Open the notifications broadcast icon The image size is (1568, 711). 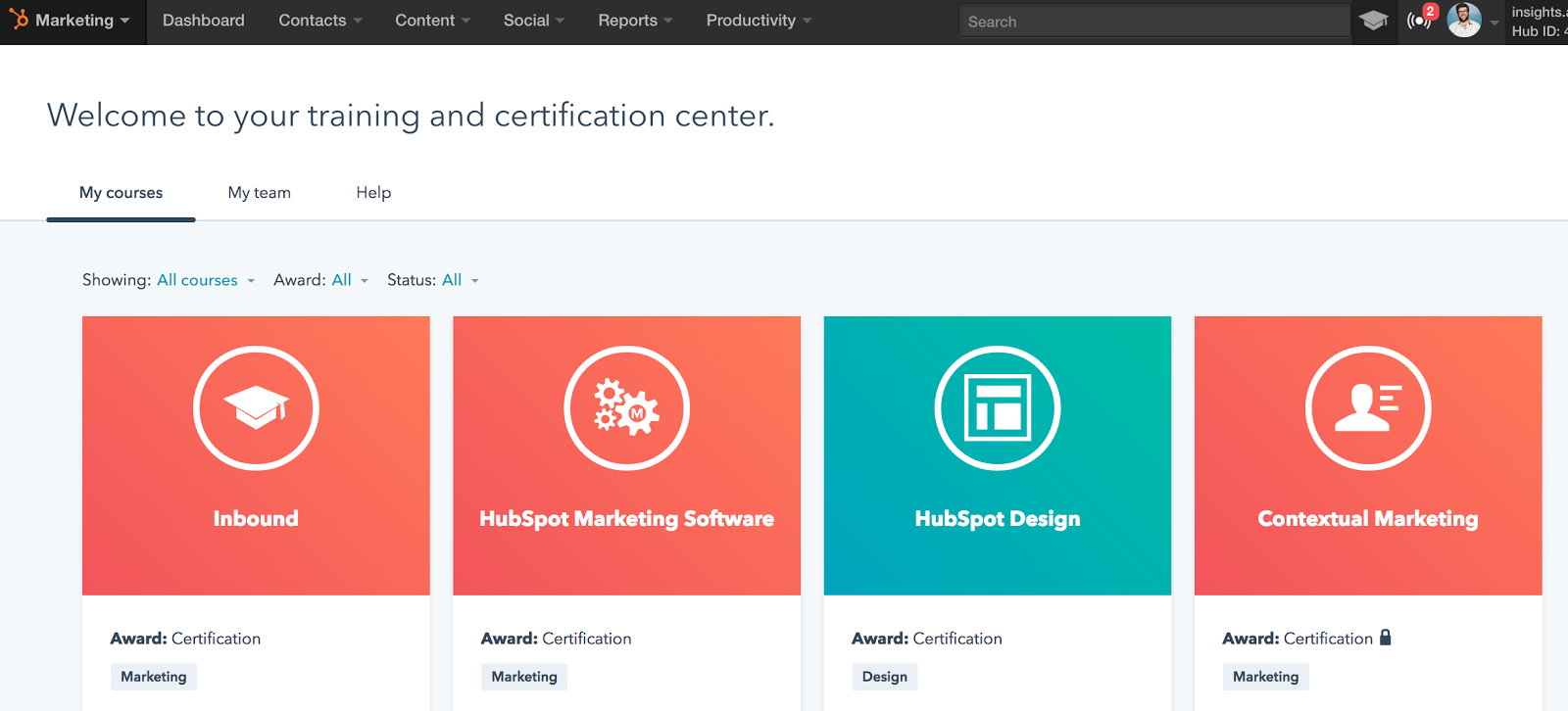pos(1419,19)
